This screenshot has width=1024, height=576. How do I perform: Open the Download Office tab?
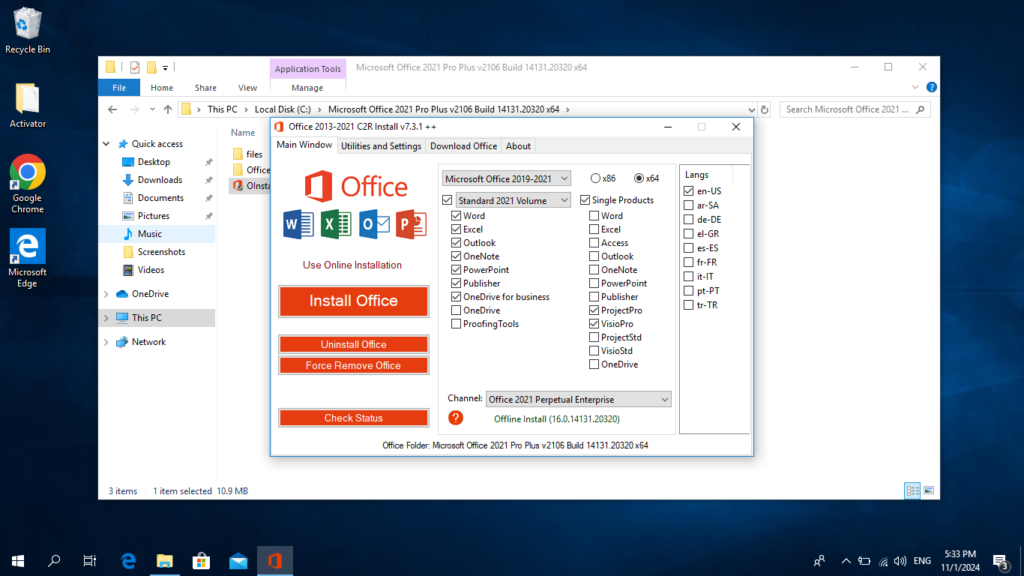[x=463, y=146]
